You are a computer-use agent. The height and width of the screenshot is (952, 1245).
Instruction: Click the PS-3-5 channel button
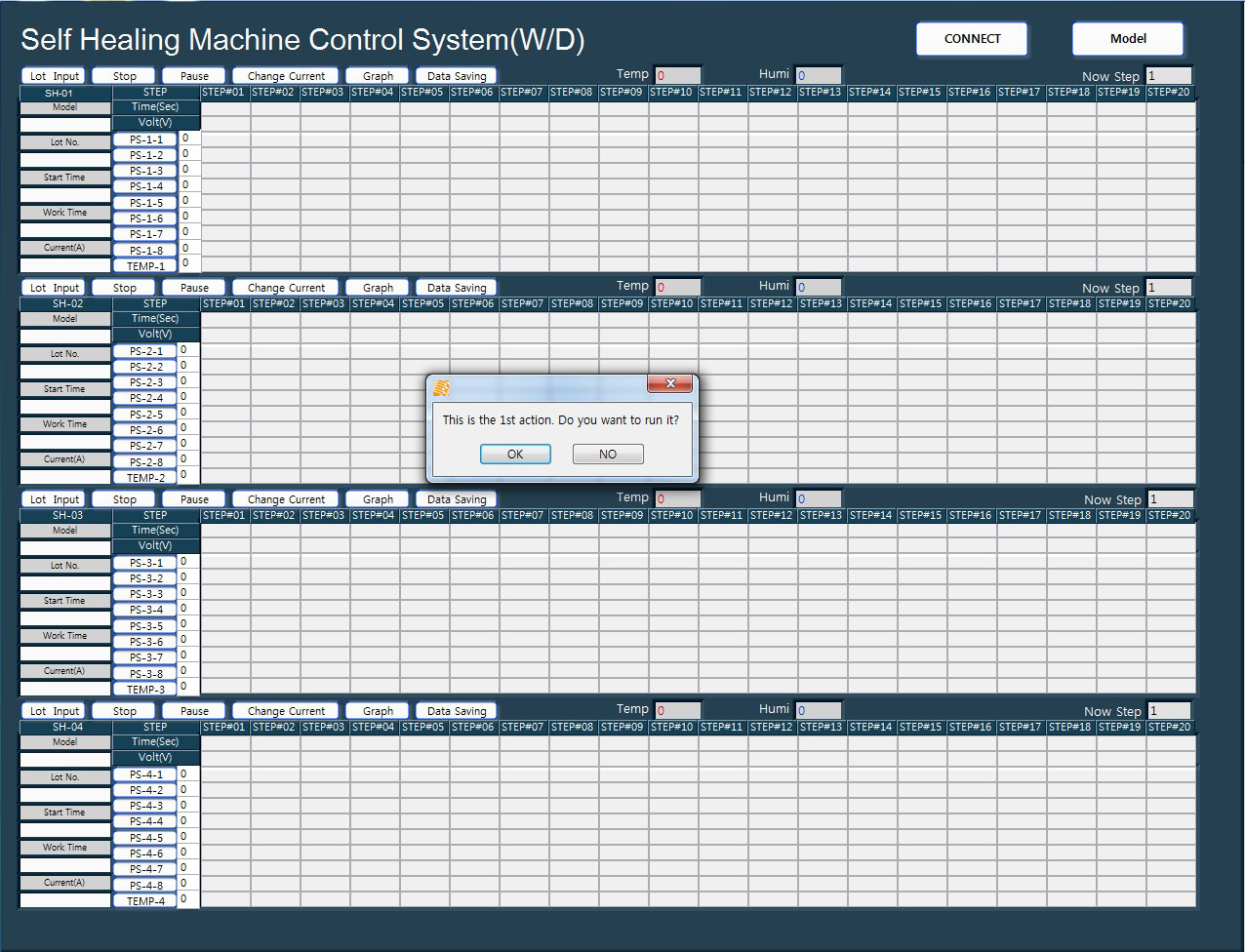pyautogui.click(x=146, y=626)
